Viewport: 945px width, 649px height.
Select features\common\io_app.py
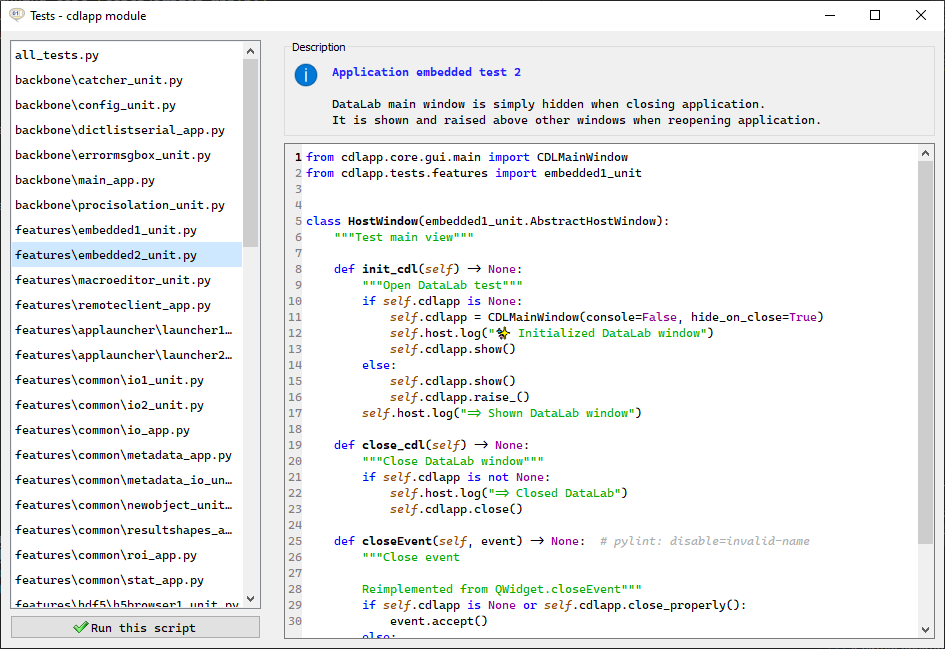pyautogui.click(x=127, y=430)
